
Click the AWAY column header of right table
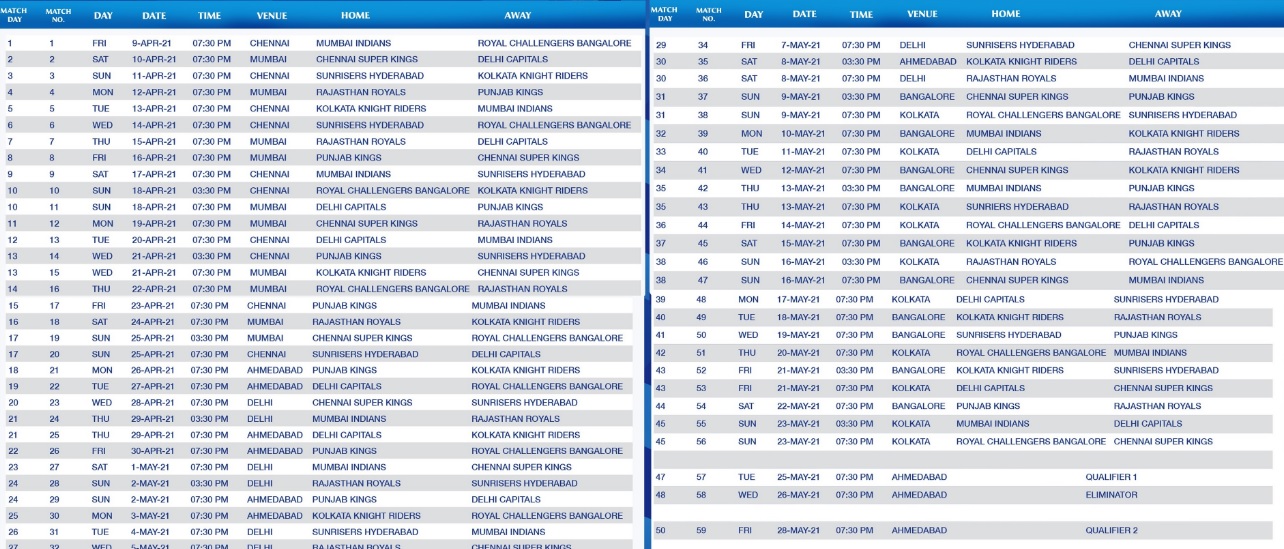(x=1168, y=14)
